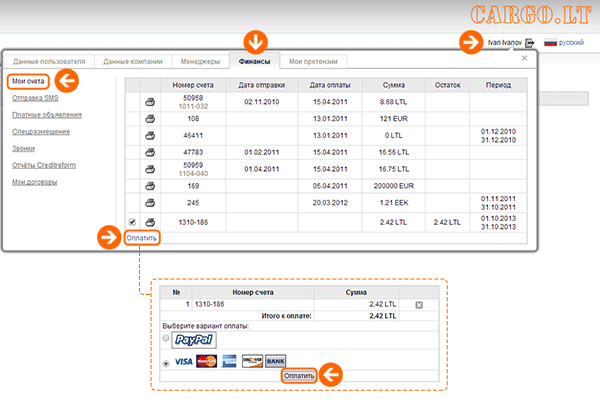Click Оплатить link below invoice table
This screenshot has width=600, height=404.
pyautogui.click(x=141, y=238)
